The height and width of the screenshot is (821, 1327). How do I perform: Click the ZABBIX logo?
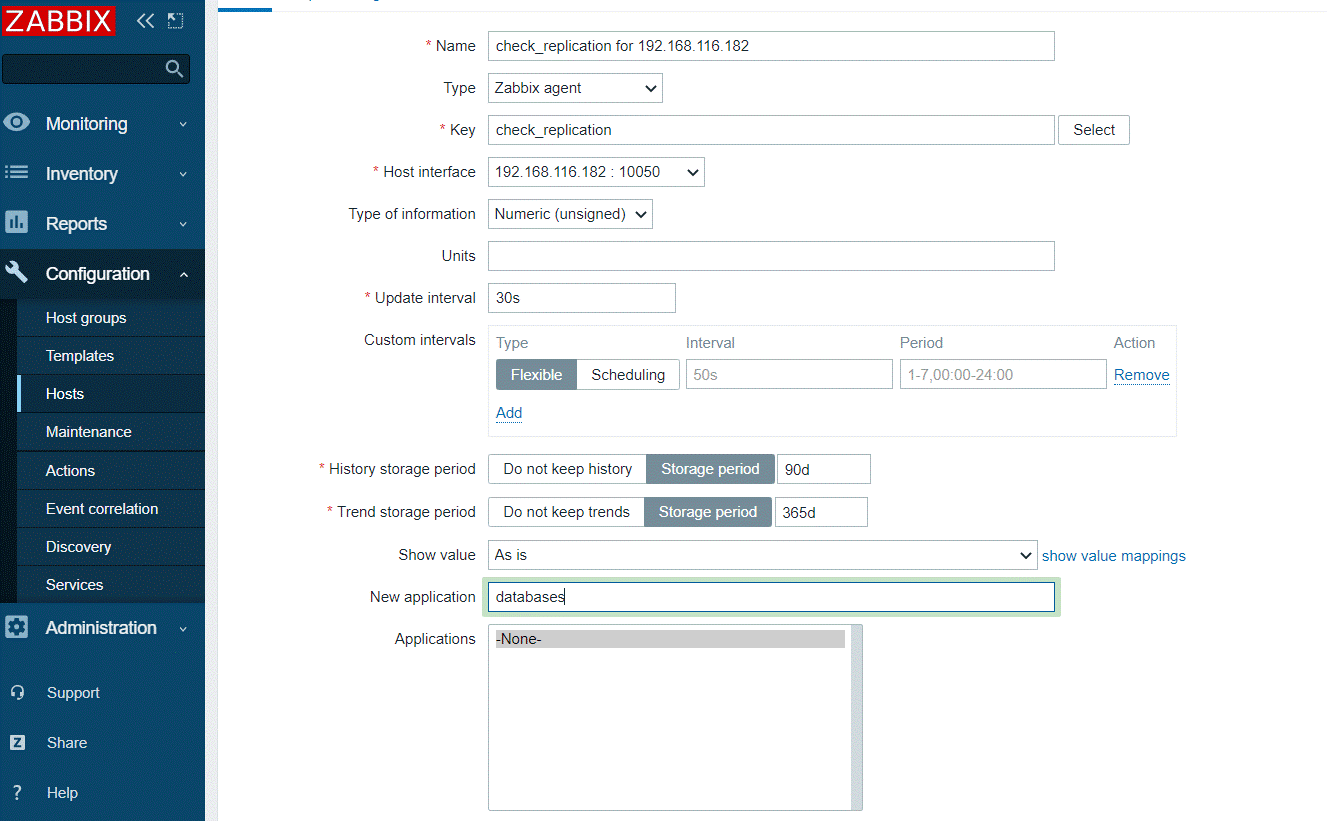tap(58, 20)
